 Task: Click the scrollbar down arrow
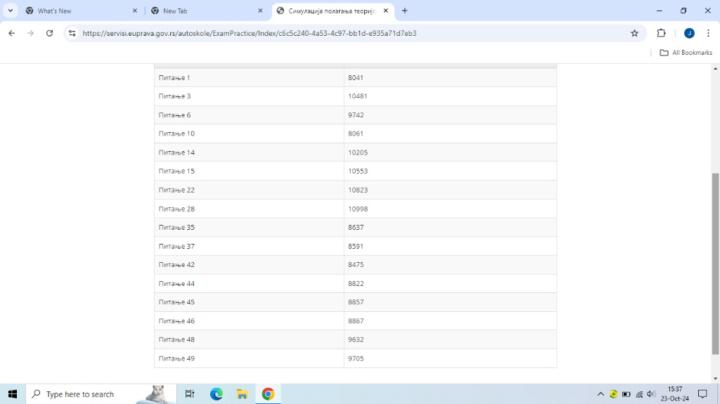click(715, 378)
